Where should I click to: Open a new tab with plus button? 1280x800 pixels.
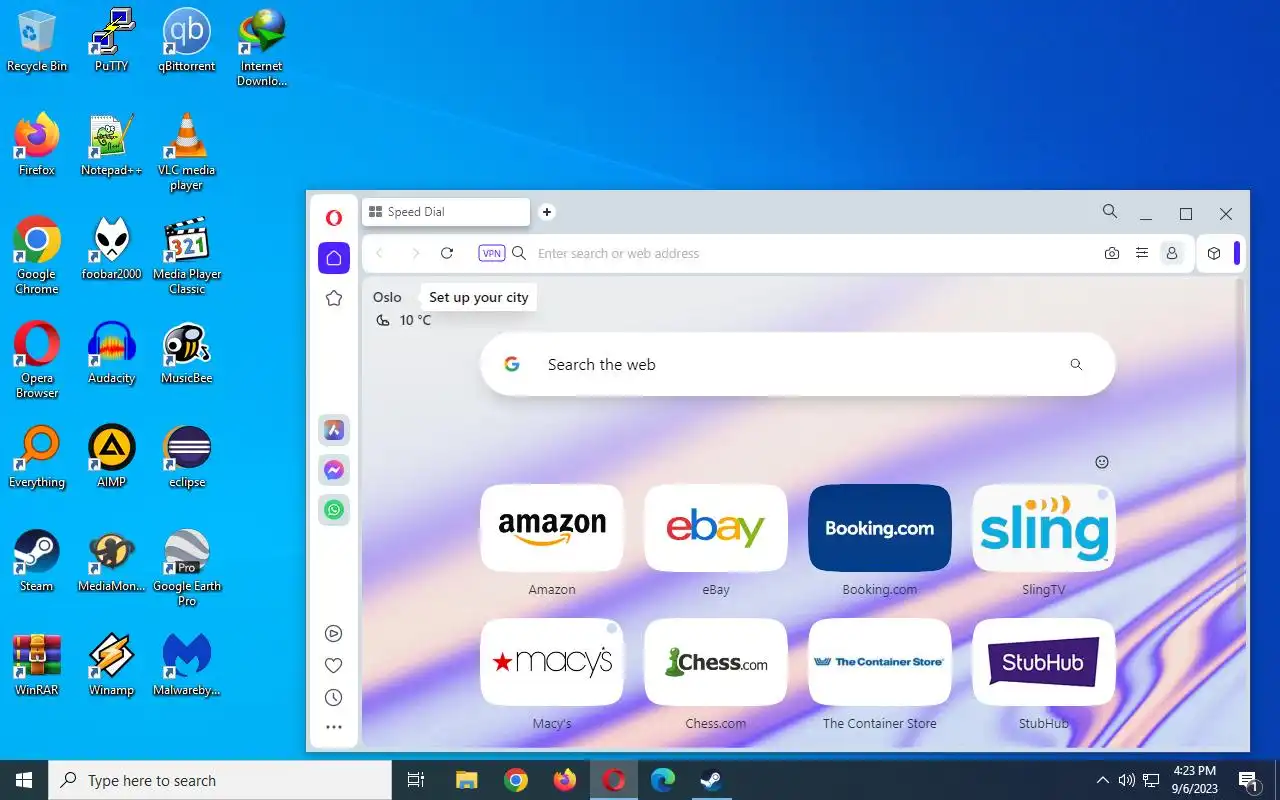tap(547, 212)
